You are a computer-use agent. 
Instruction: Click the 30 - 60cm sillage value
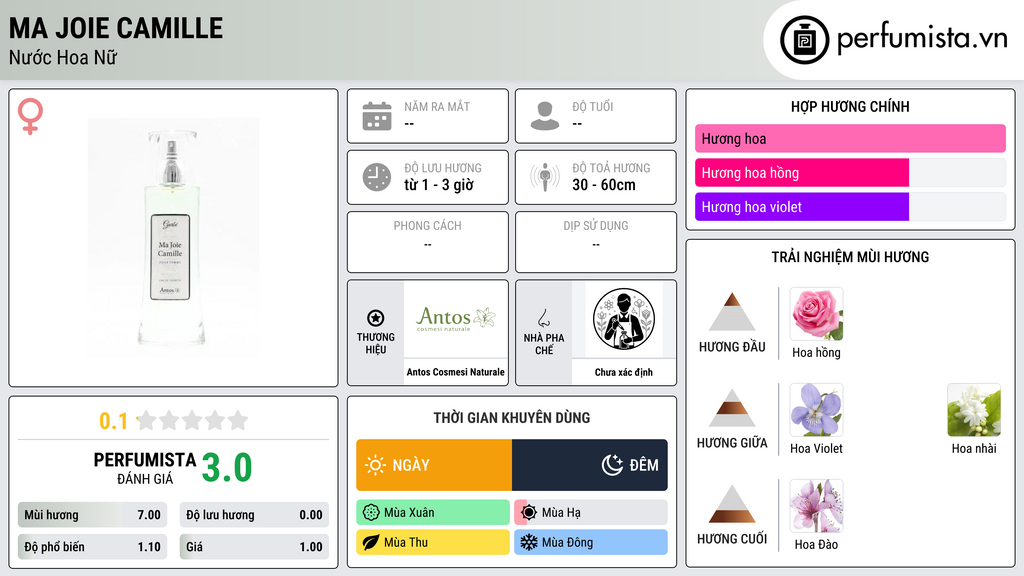(604, 185)
